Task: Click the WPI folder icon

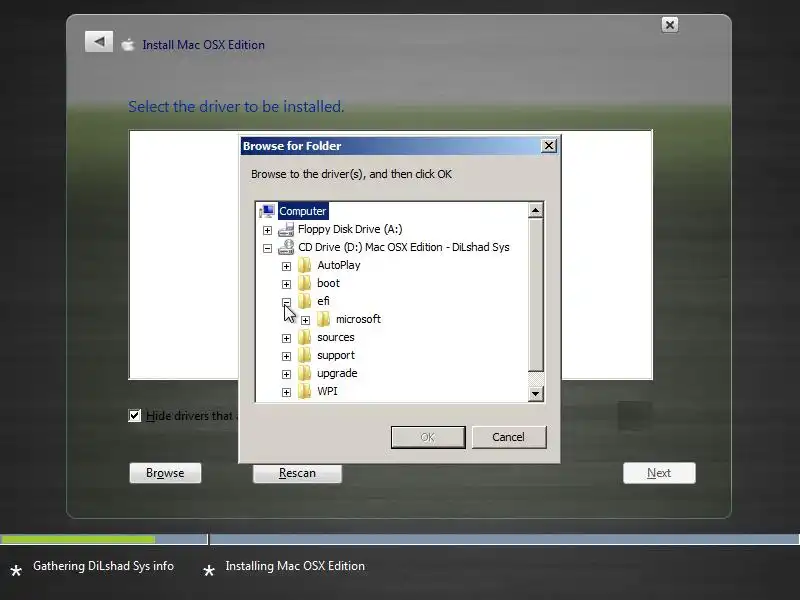Action: point(305,391)
